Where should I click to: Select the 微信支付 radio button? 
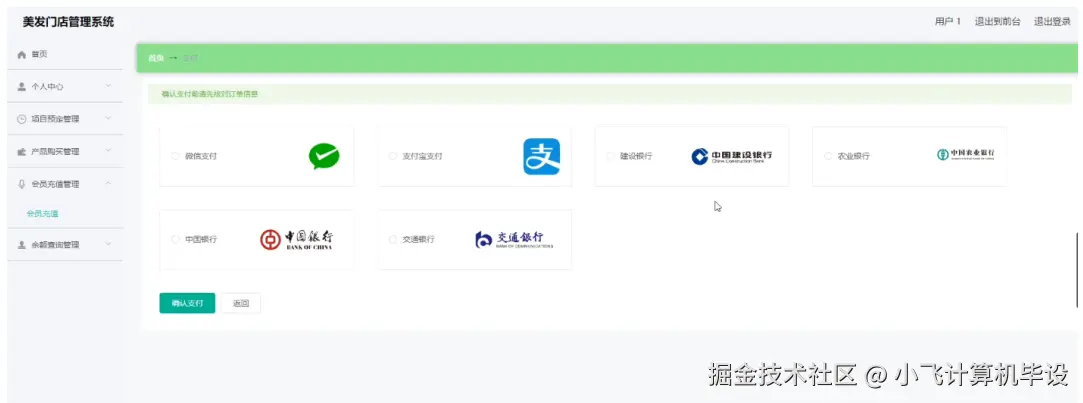coord(175,156)
